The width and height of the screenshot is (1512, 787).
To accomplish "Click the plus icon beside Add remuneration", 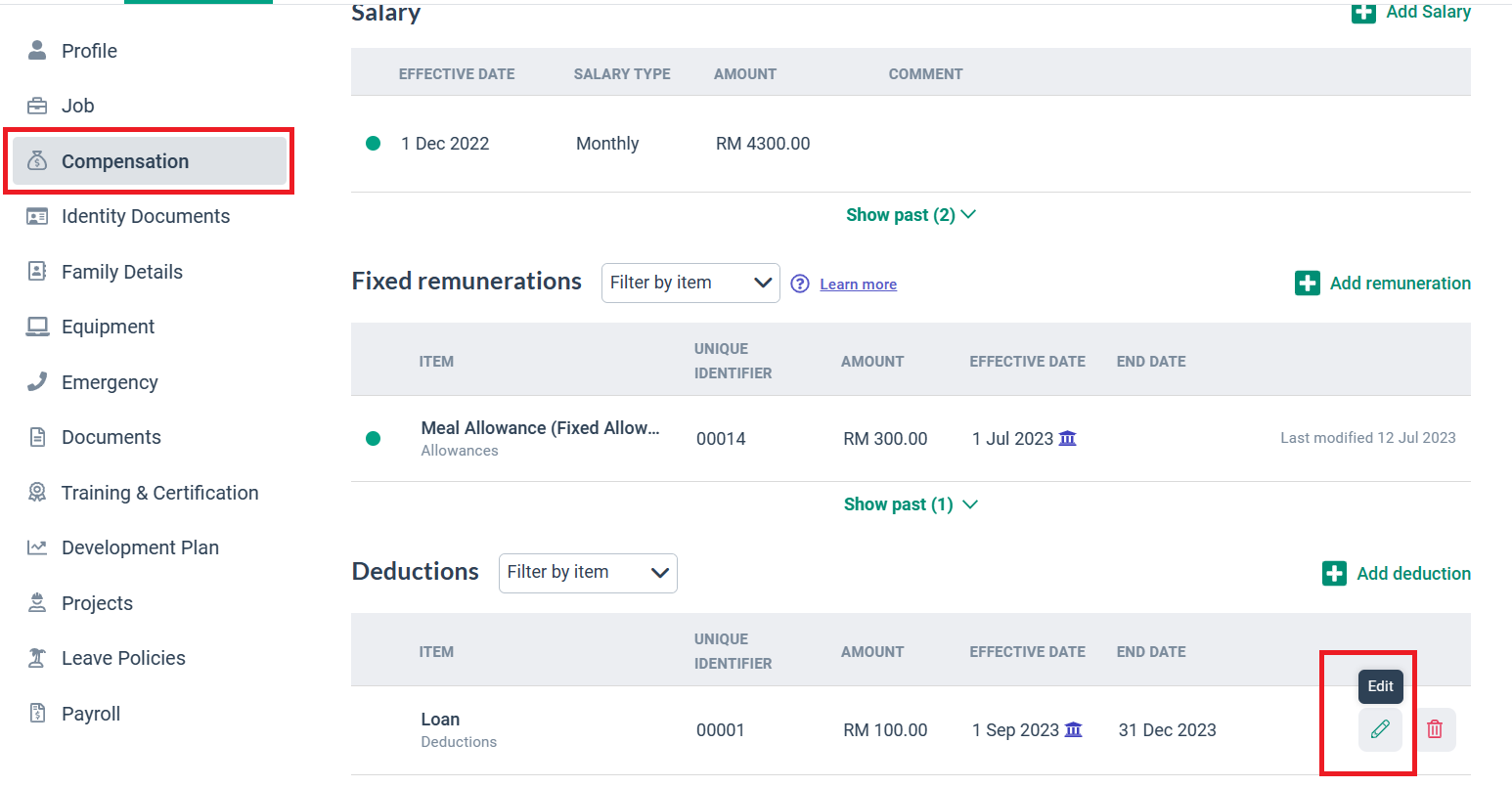I will pyautogui.click(x=1307, y=284).
